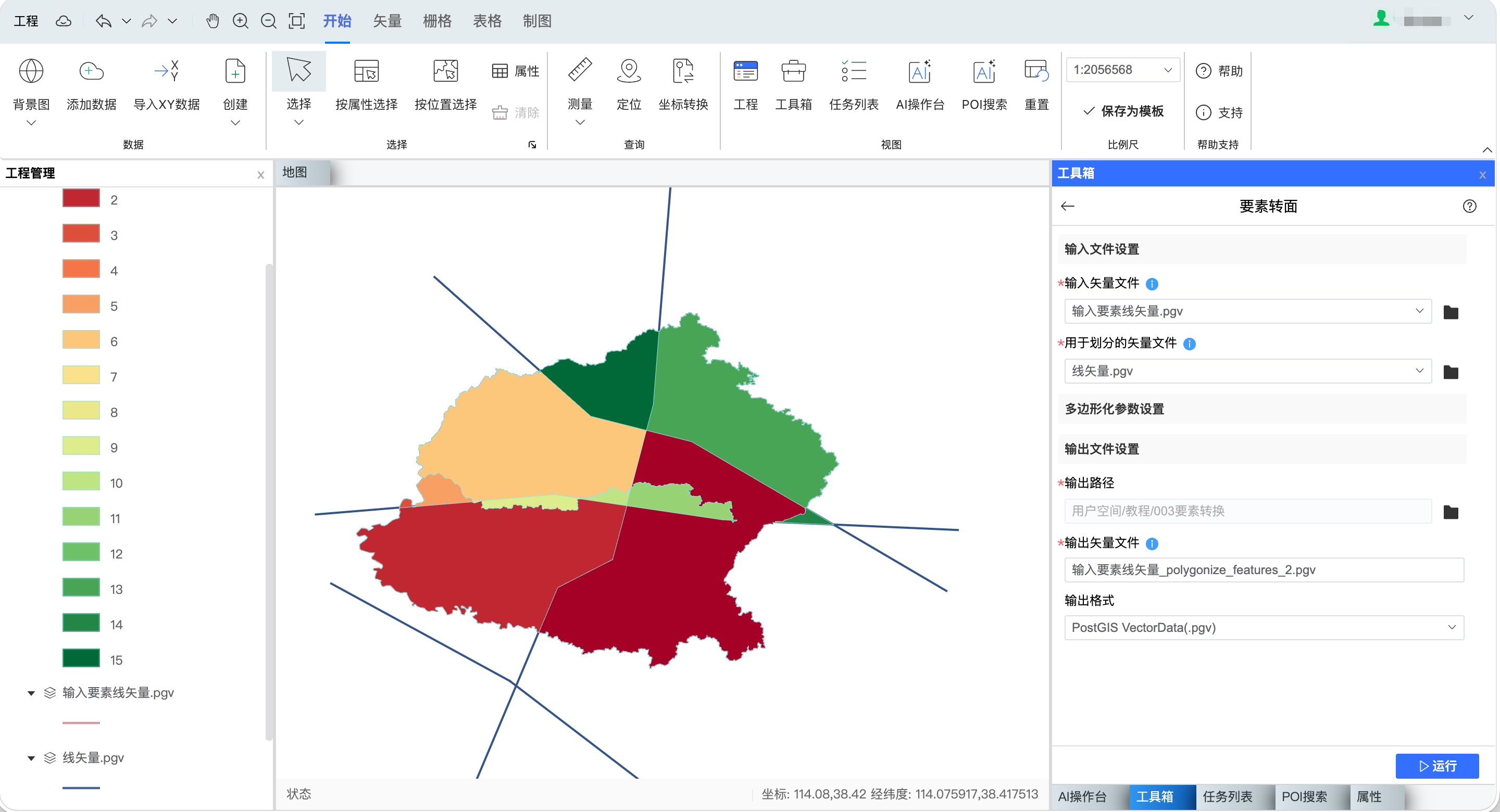1500x812 pixels.
Task: Open Select by Attribute (按属性选择)
Action: click(366, 72)
